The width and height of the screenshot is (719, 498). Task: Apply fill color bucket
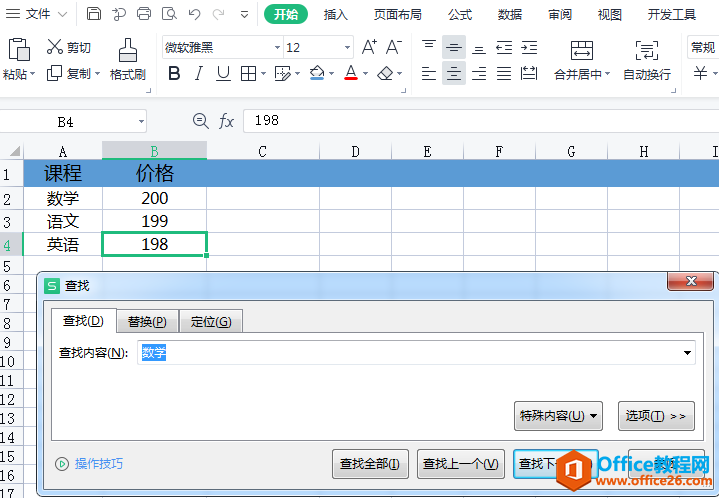point(317,72)
